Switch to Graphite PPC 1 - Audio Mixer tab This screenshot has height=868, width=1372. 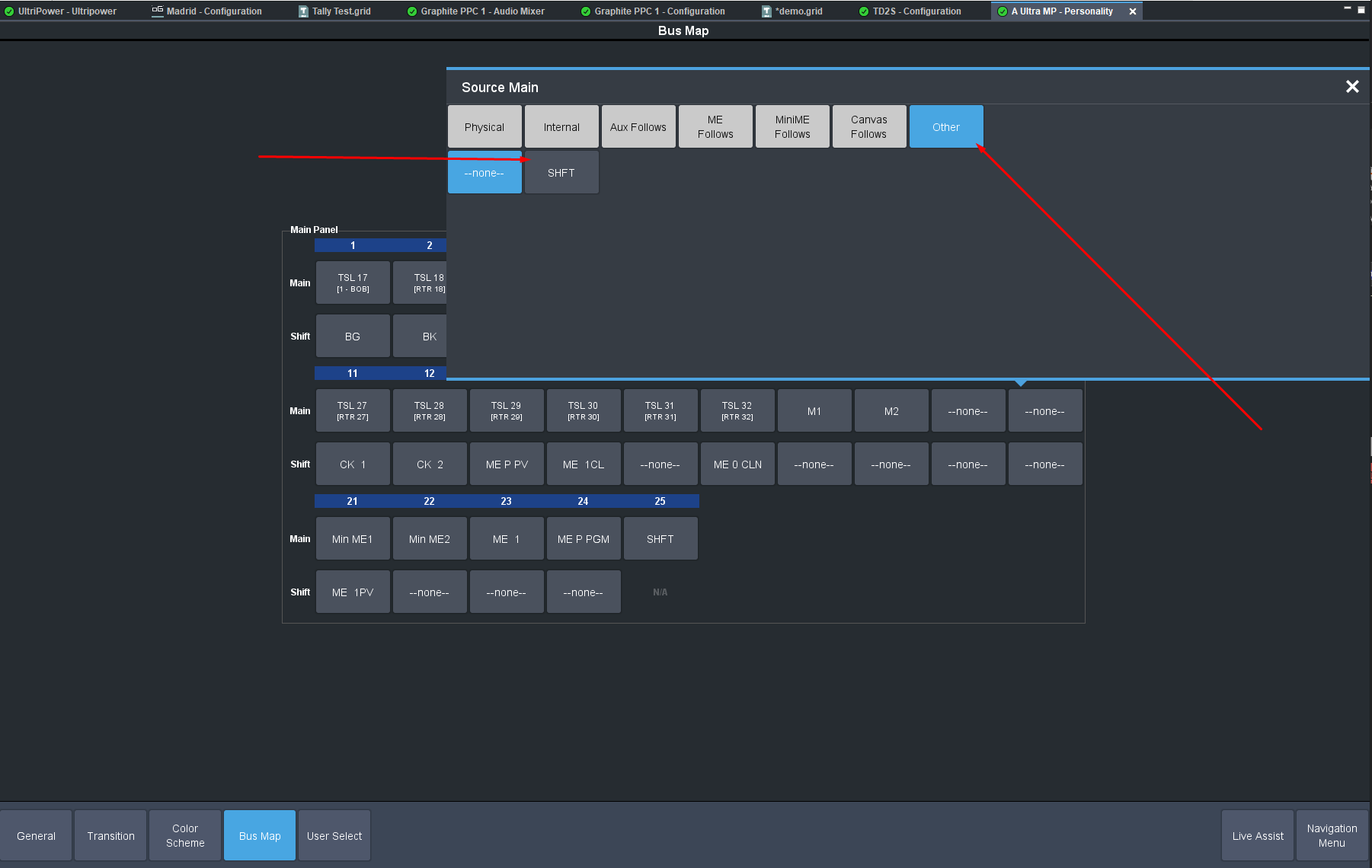point(476,11)
